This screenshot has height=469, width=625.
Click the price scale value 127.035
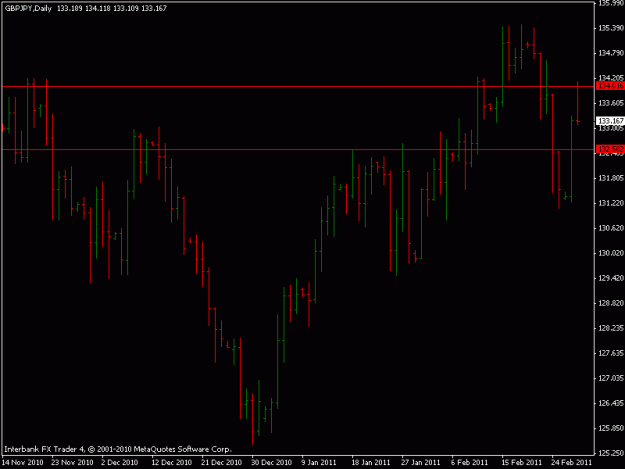click(611, 378)
